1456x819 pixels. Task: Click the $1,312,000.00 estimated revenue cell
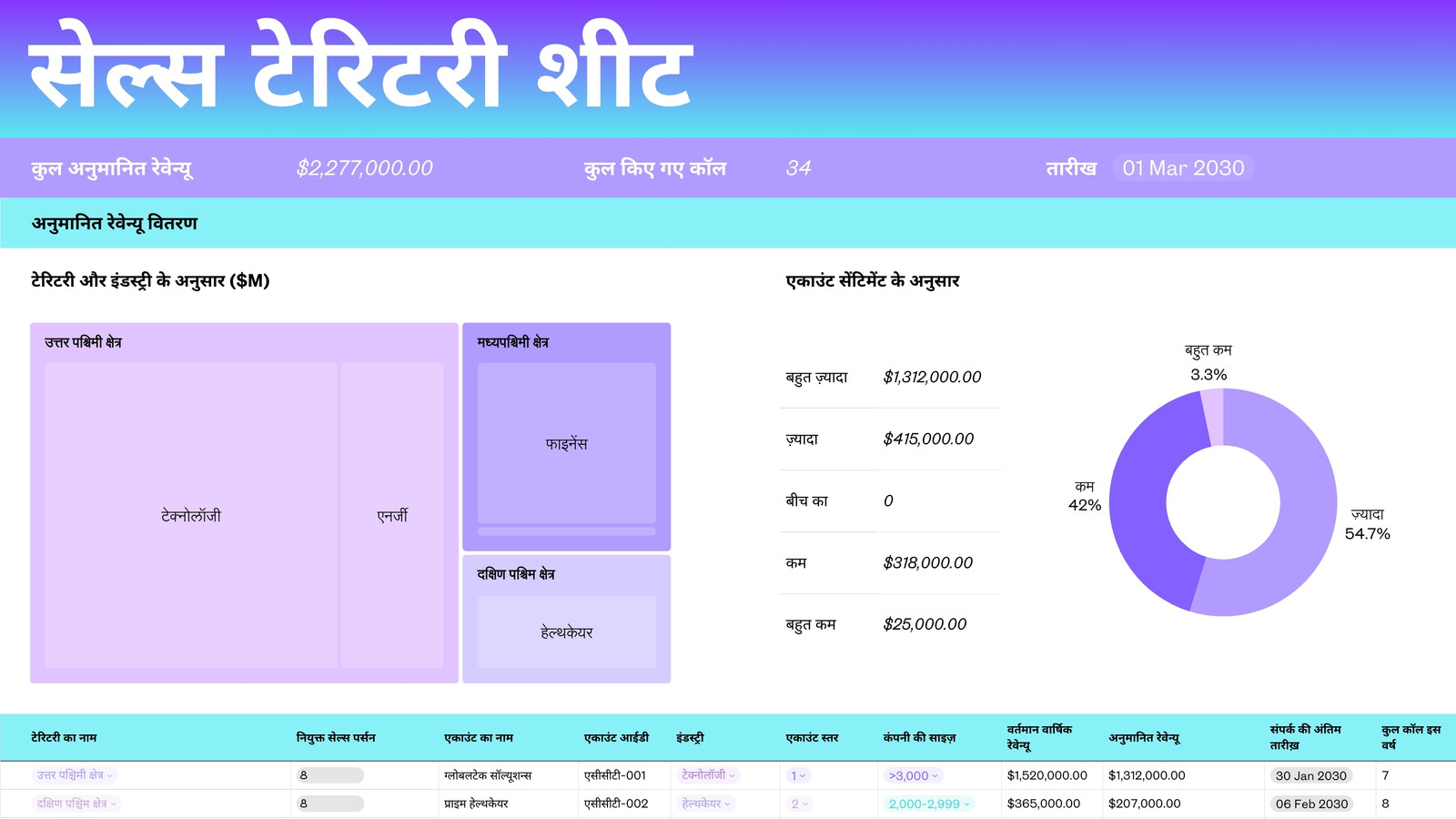click(1147, 775)
